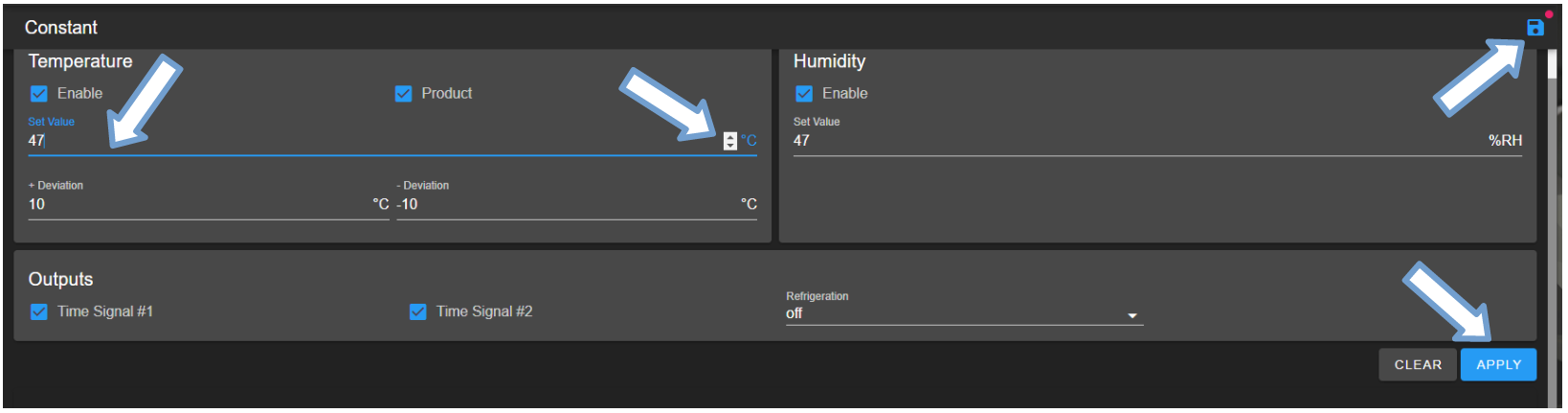Uncheck Time Signal #2 output
The width and height of the screenshot is (1568, 413).
click(x=418, y=311)
